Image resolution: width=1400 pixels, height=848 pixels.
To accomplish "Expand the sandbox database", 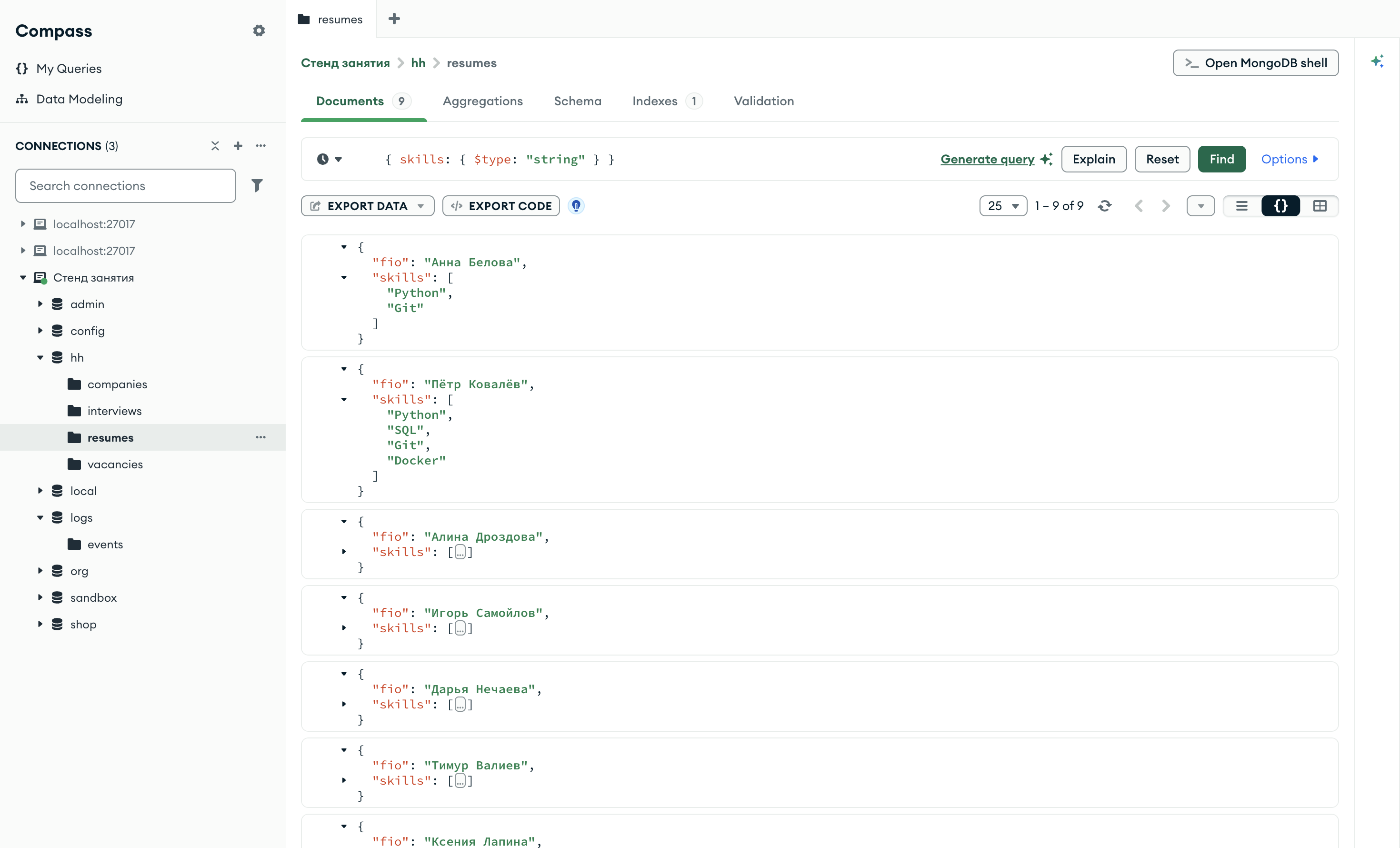I will click(x=40, y=597).
